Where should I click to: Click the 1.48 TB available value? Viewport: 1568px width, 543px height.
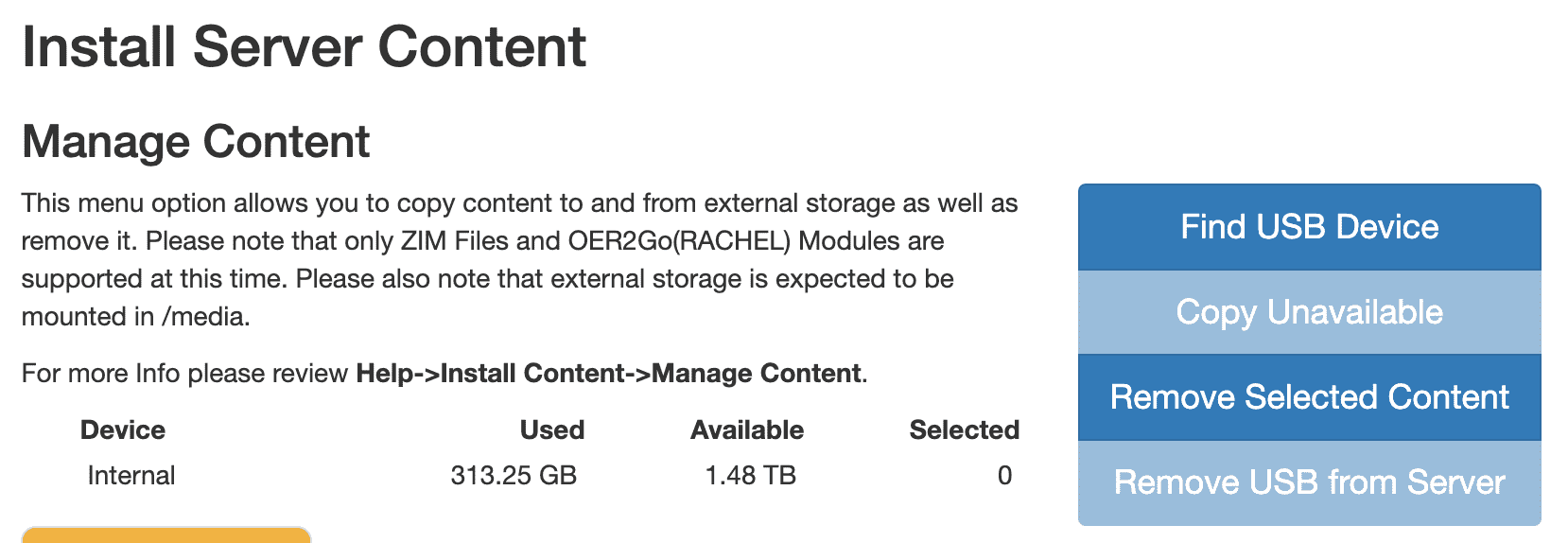tap(751, 475)
